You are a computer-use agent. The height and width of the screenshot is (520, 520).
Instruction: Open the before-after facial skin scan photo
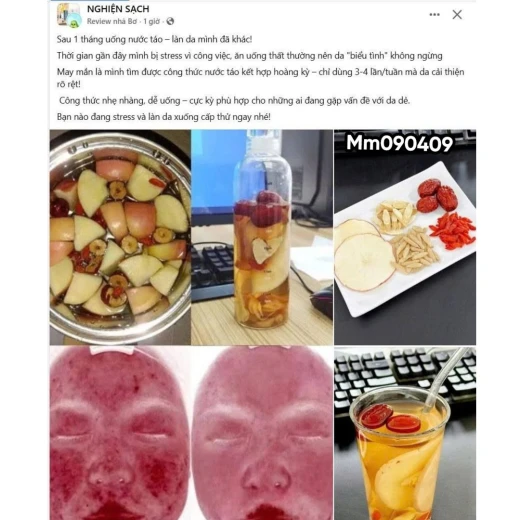point(191,433)
